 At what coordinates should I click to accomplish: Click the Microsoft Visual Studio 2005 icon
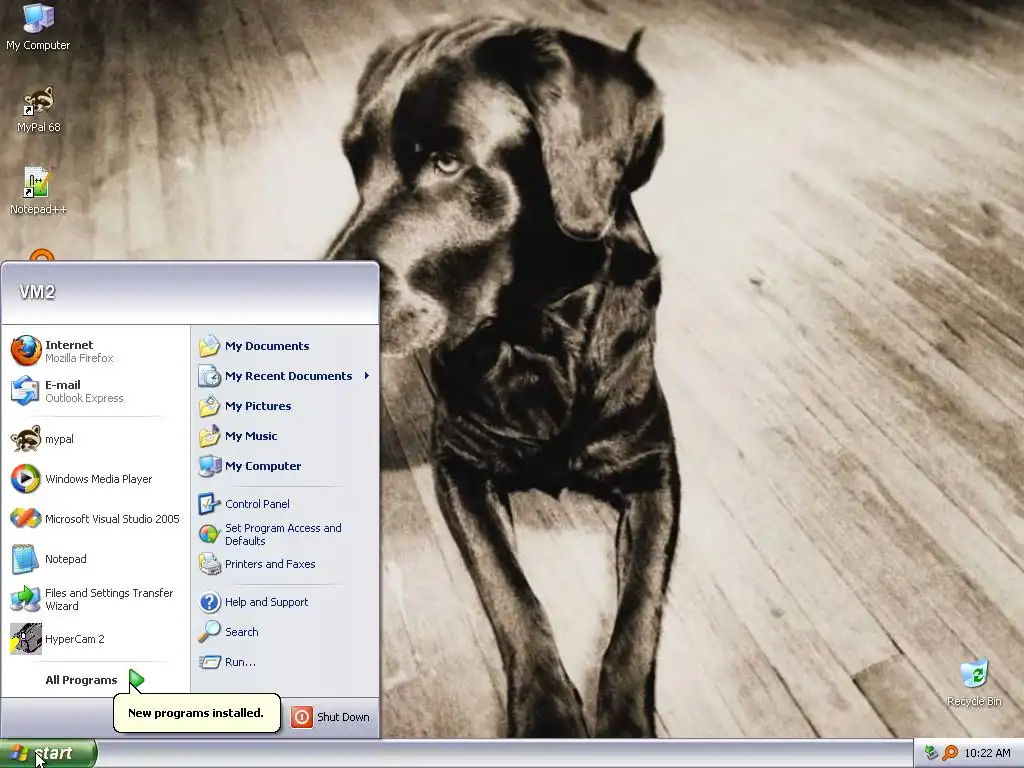pos(25,519)
